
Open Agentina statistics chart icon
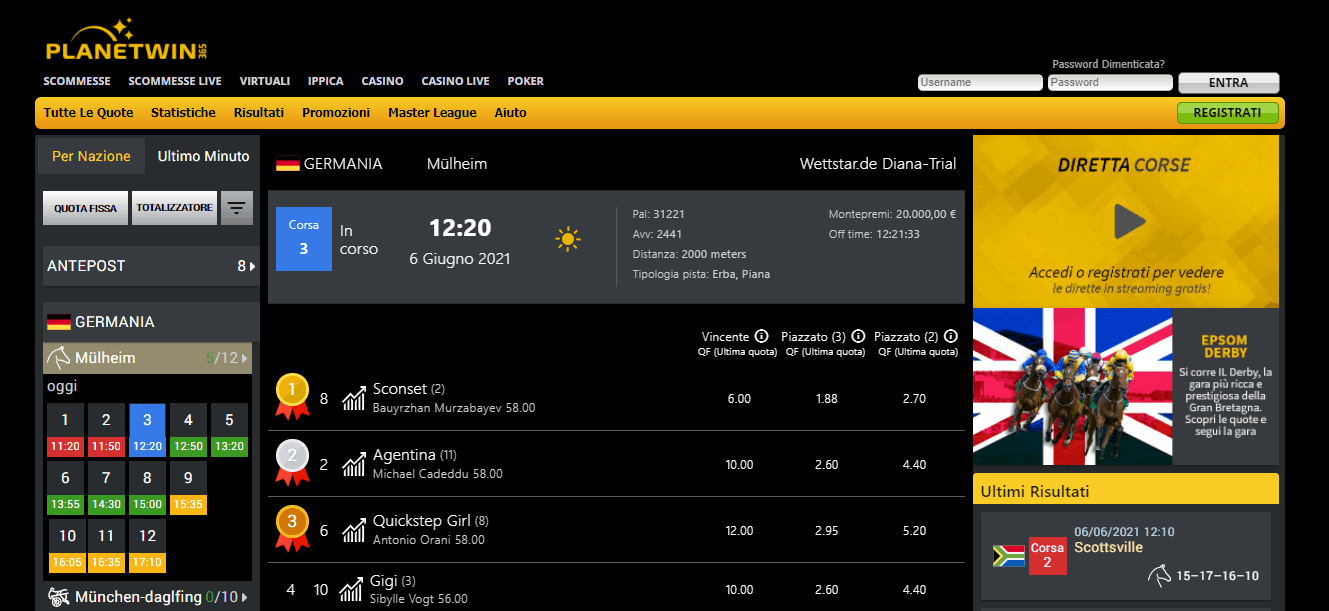point(353,464)
